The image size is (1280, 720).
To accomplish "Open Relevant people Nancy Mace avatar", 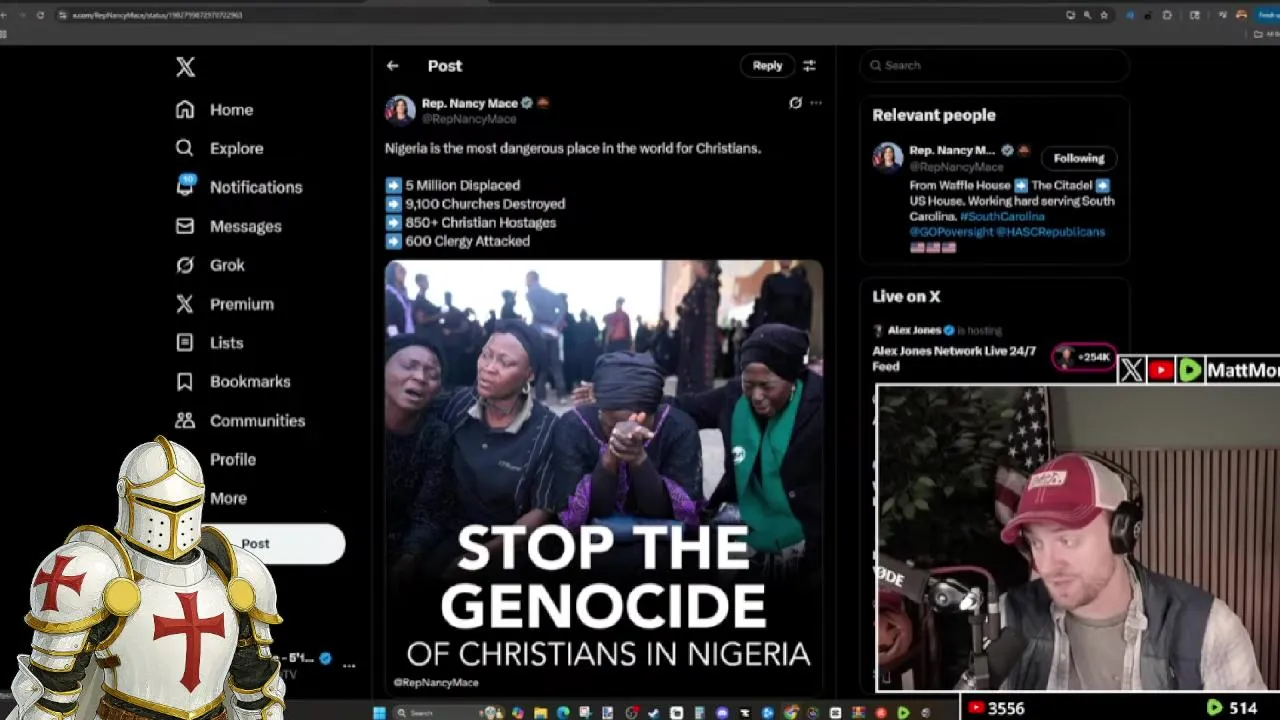I will [x=888, y=158].
